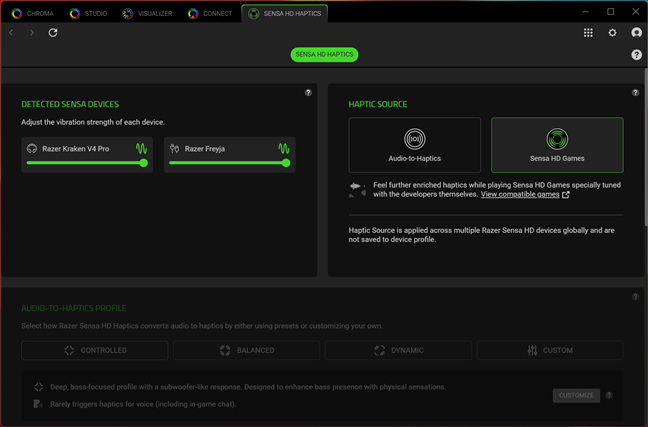Click the gamepad icon beside enriched haptics text
This screenshot has width=648, height=427.
click(x=357, y=190)
